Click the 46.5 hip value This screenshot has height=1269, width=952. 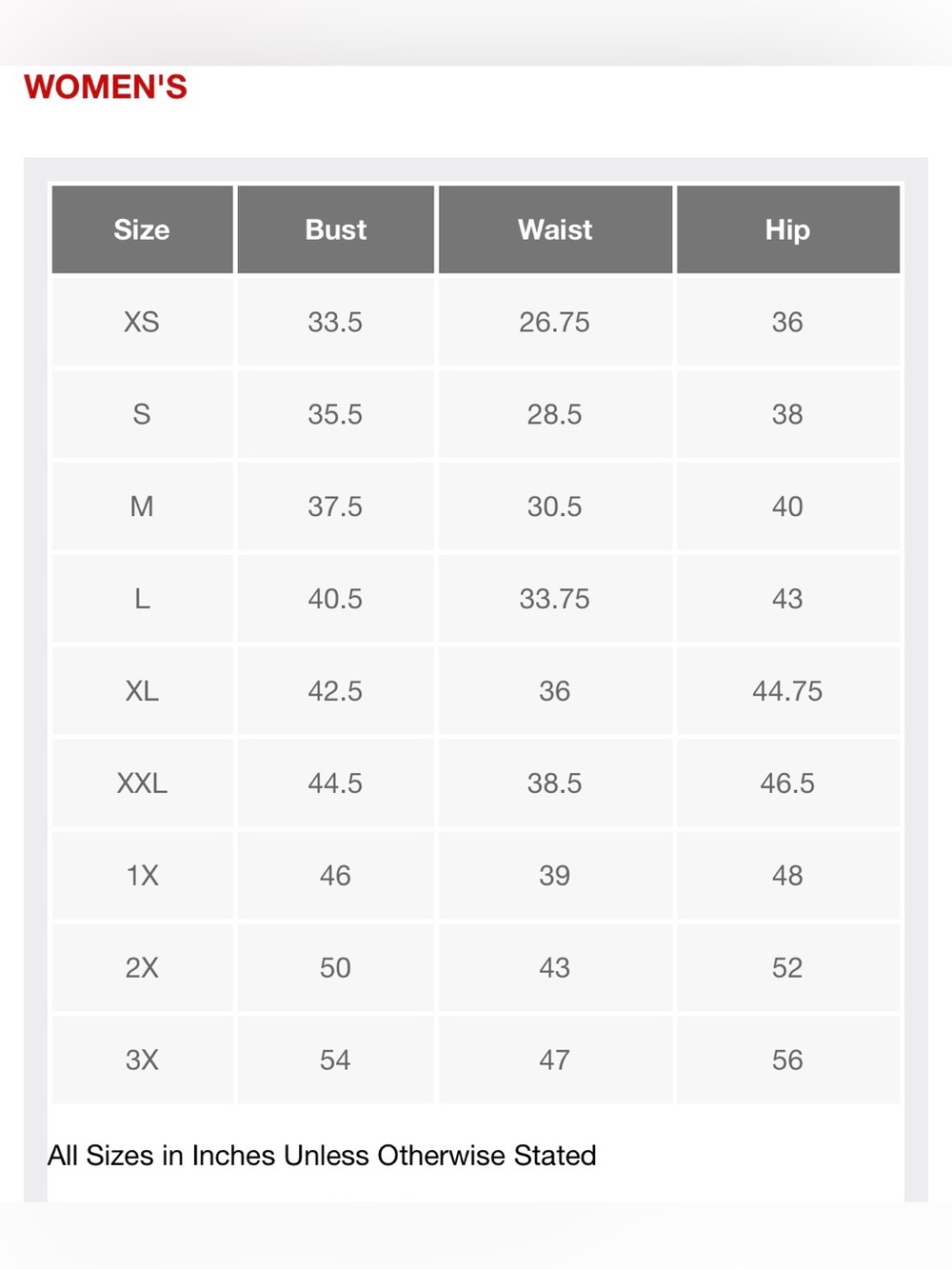(x=787, y=783)
